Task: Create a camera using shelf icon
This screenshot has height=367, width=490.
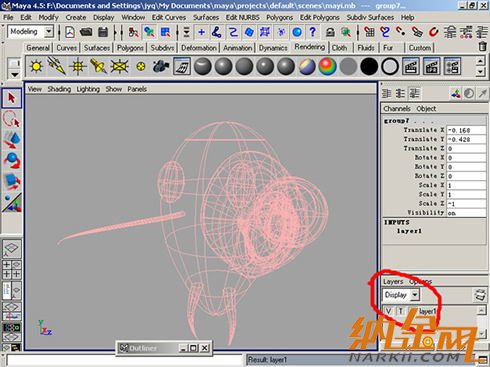Action: (161, 66)
